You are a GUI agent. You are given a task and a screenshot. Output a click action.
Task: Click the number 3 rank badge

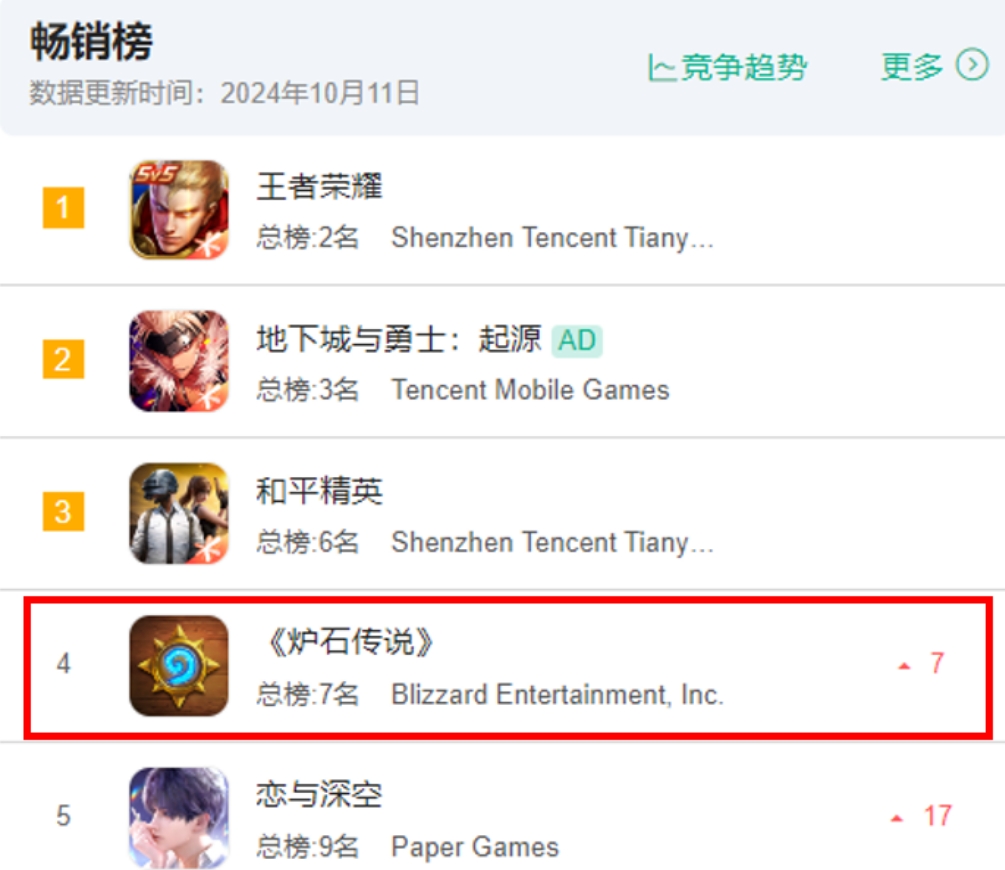(63, 511)
